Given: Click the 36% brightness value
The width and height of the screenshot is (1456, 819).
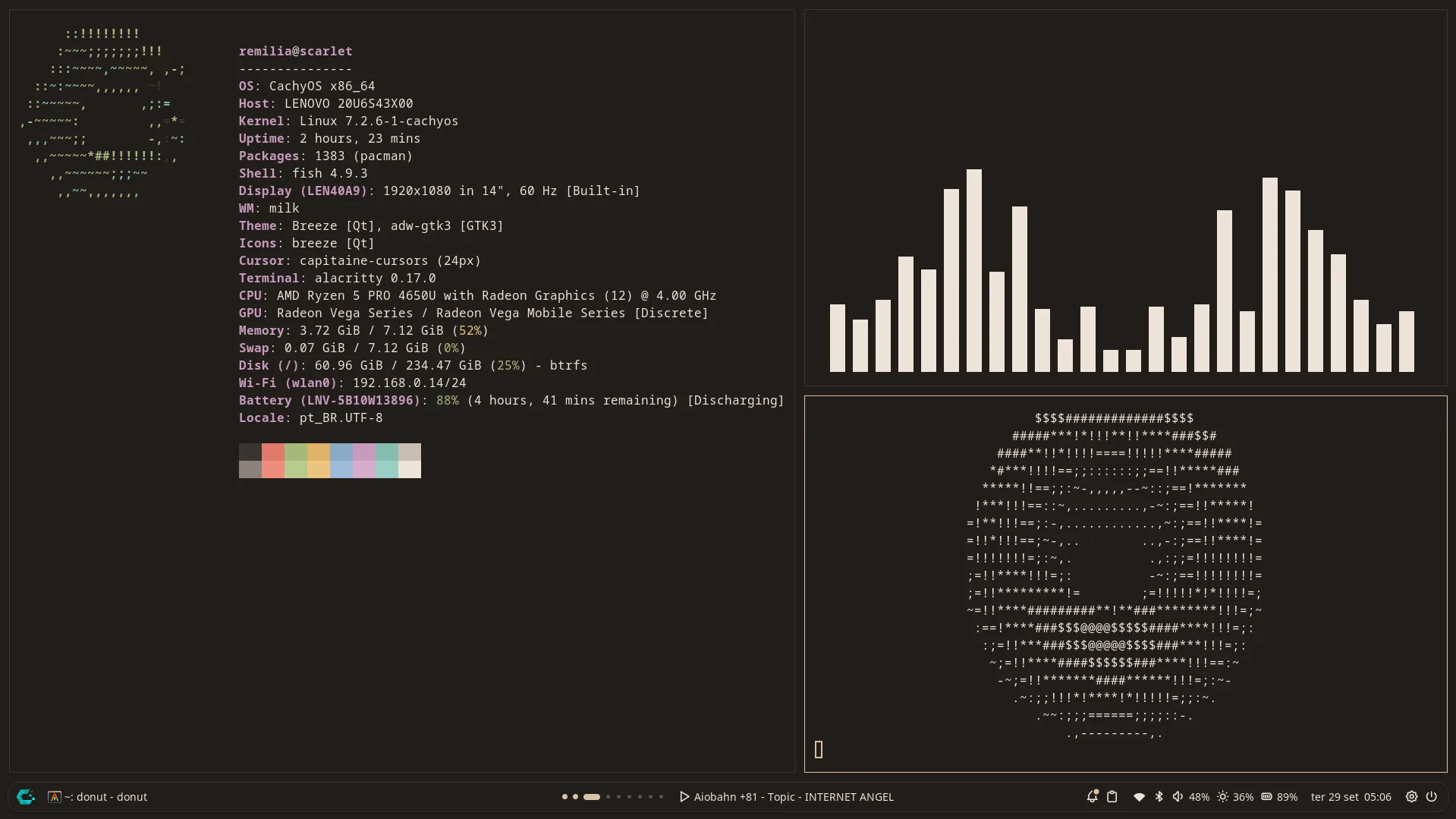Looking at the screenshot, I should click(x=1243, y=797).
